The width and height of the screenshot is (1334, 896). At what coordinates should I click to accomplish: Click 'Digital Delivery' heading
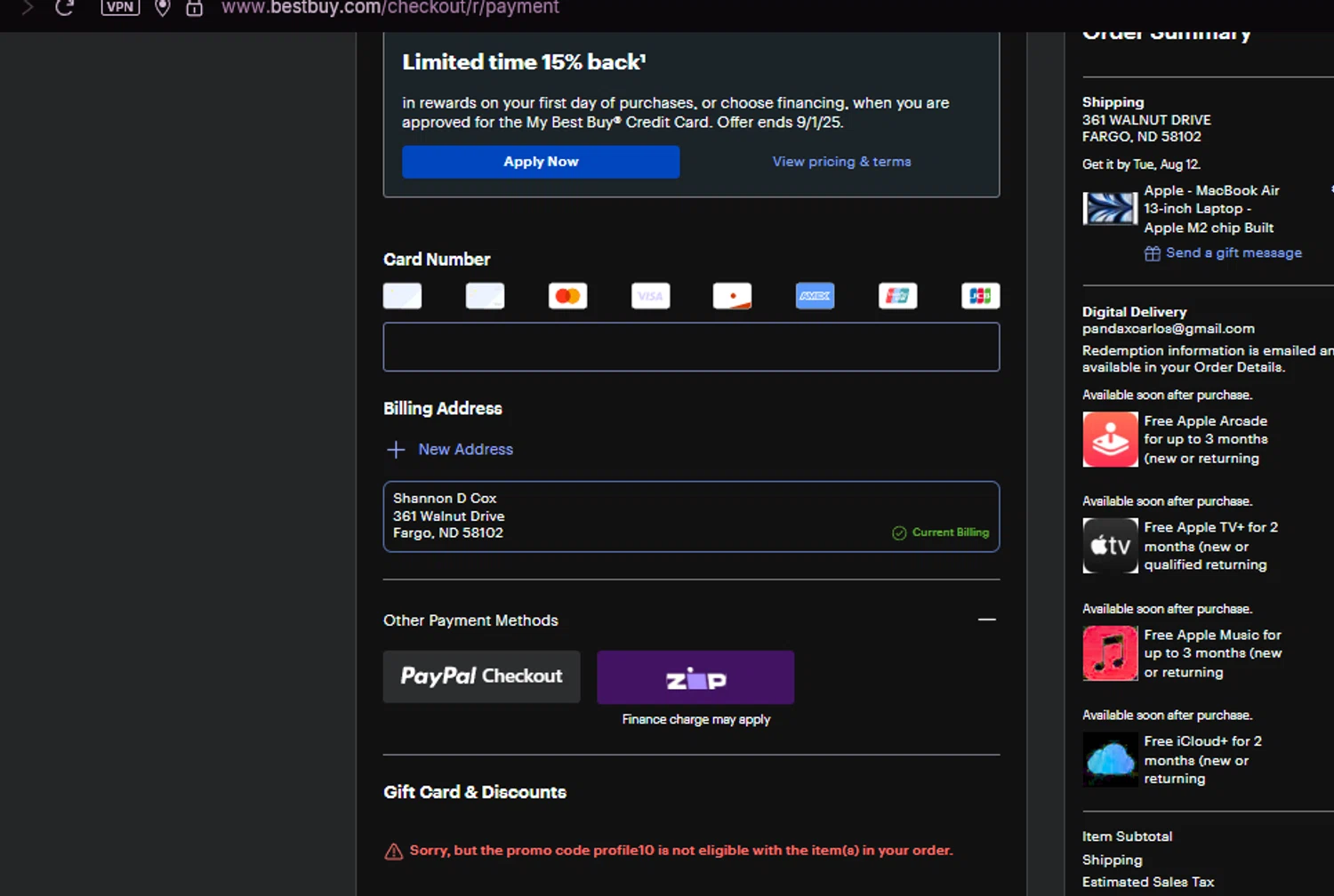click(x=1134, y=312)
